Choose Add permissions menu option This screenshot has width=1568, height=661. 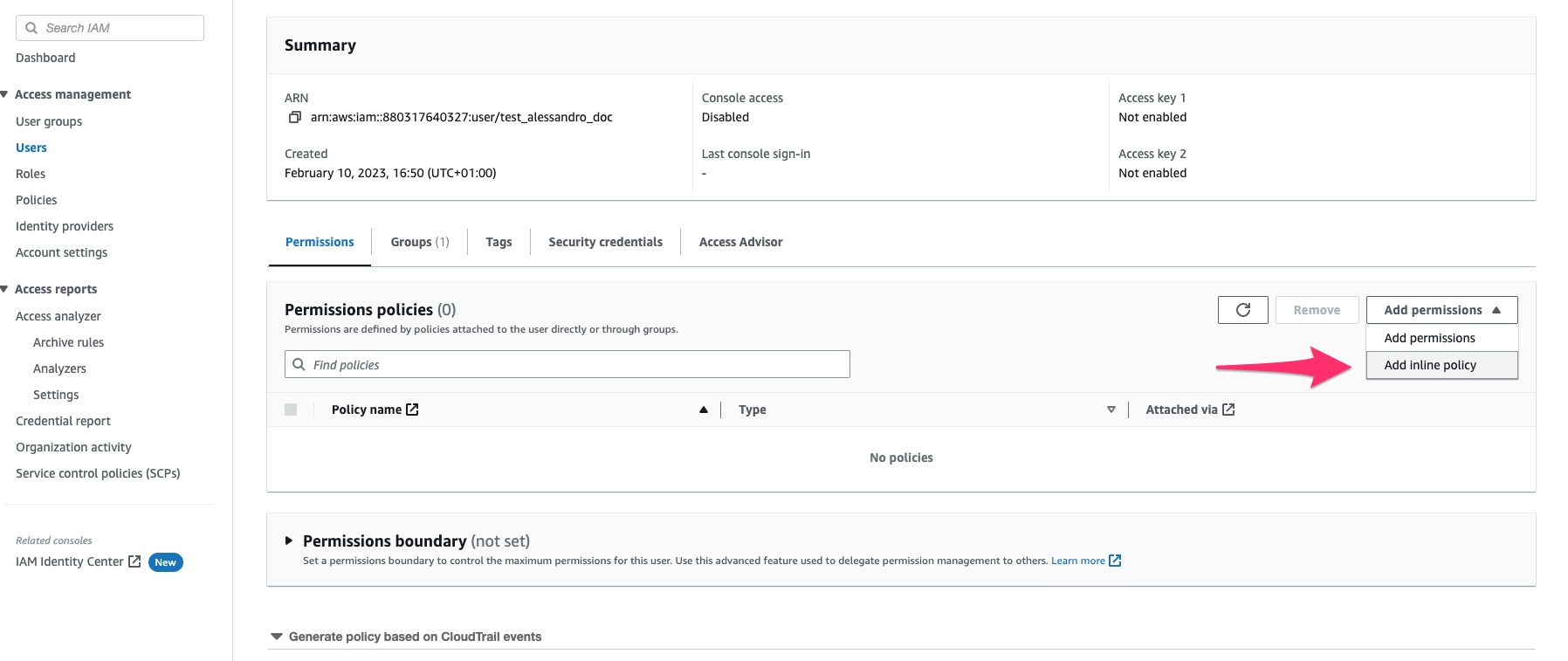1442,338
